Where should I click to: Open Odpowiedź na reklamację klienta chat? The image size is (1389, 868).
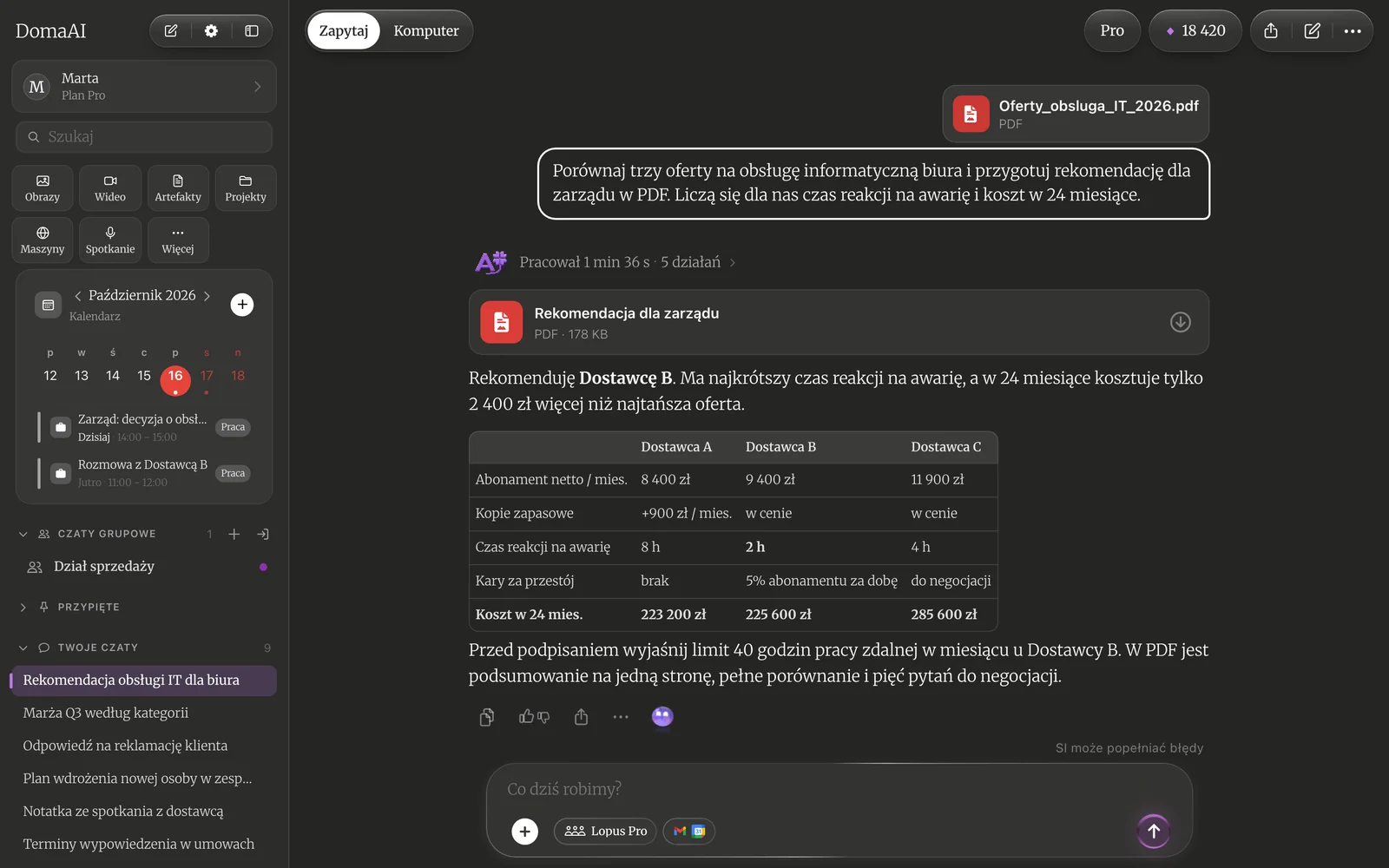[143, 746]
